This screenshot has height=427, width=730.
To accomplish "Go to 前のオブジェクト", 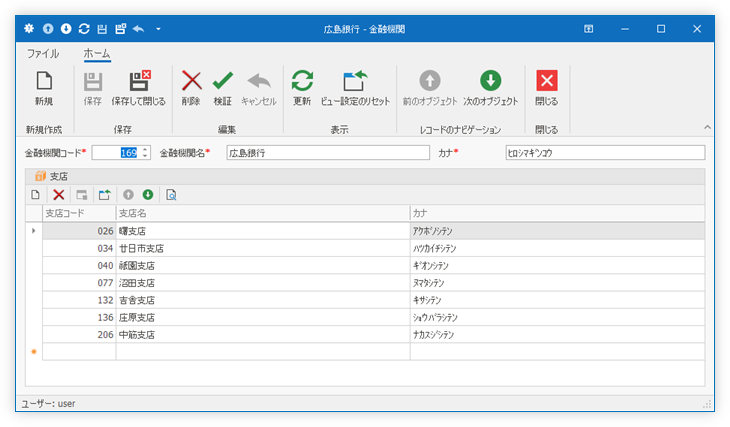I will (430, 88).
